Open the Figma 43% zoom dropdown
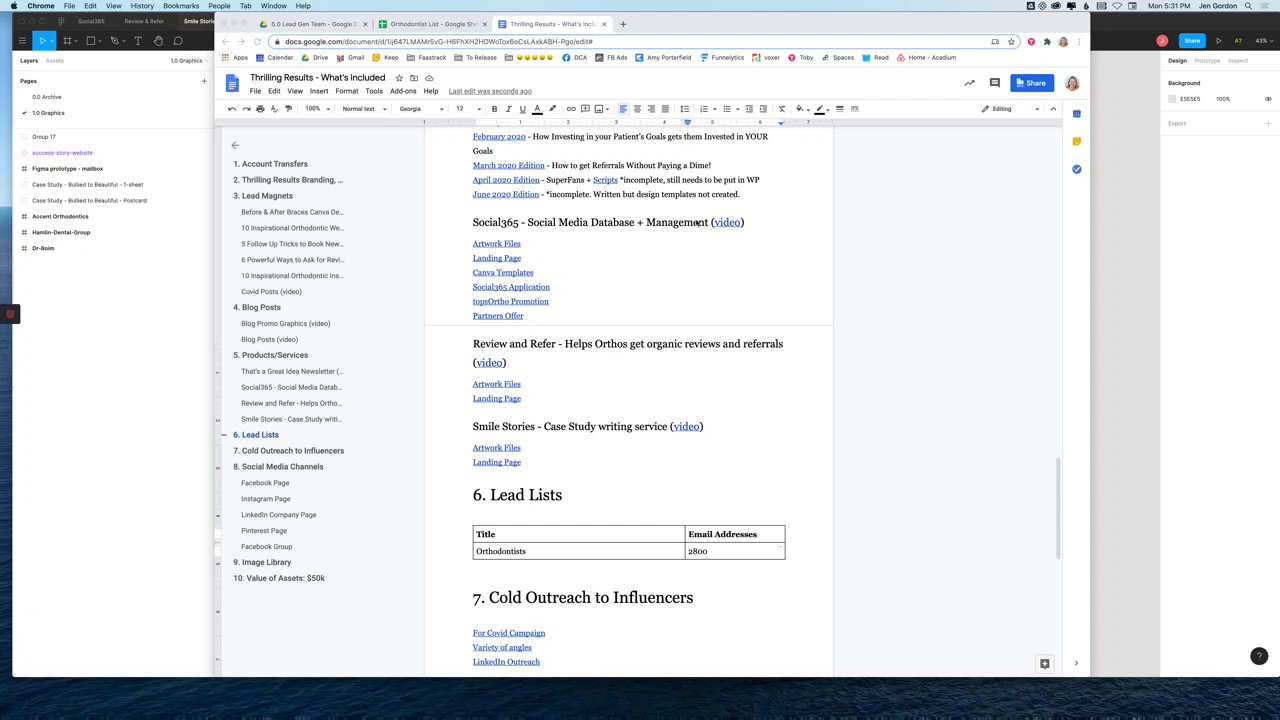 coord(1262,41)
